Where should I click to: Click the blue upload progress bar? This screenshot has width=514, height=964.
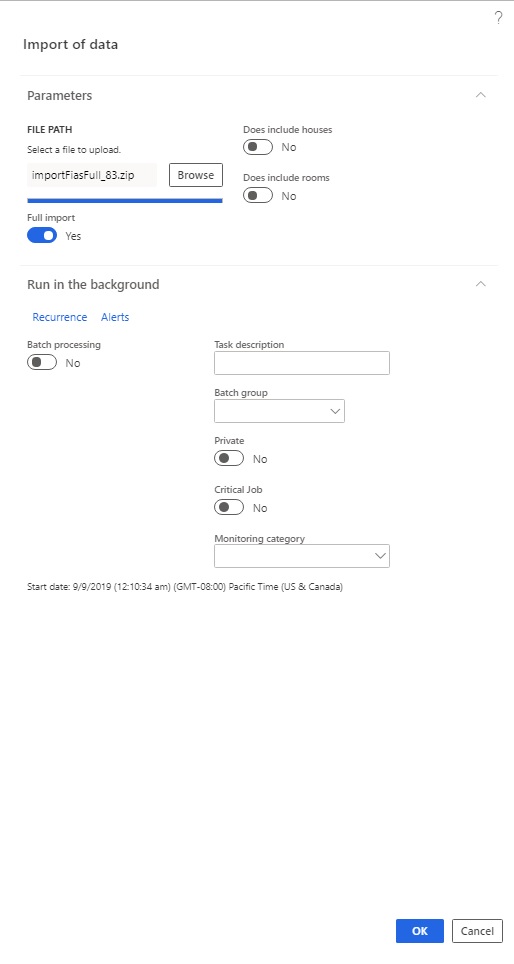click(125, 200)
